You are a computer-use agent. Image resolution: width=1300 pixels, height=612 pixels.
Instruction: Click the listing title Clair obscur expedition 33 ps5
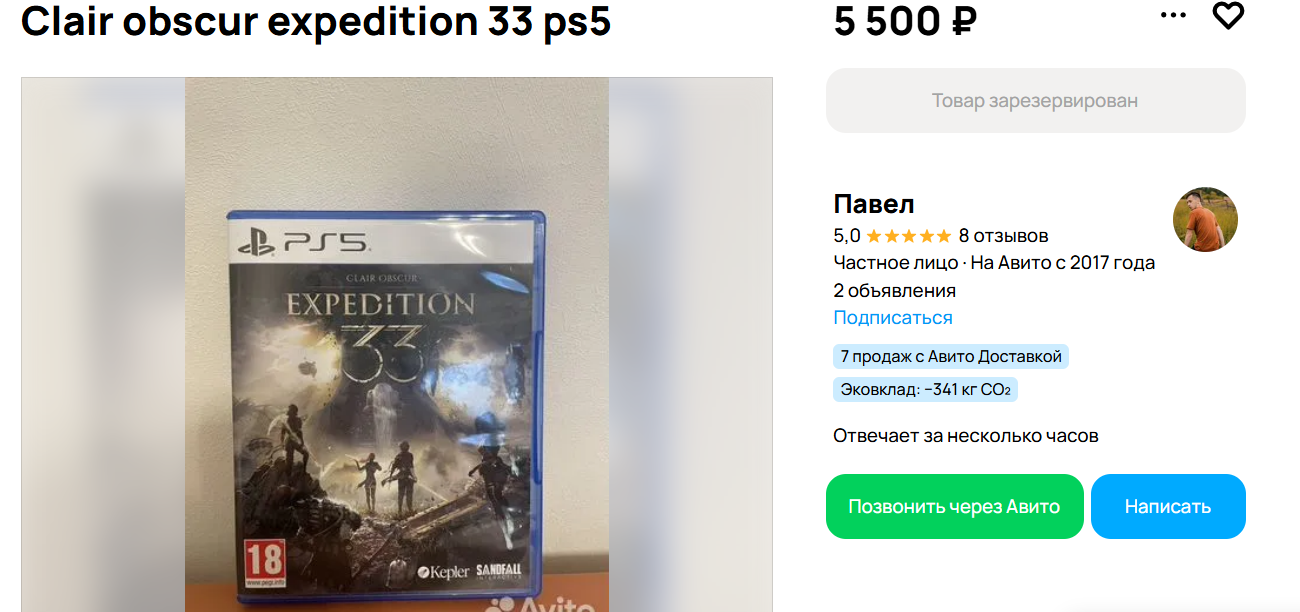click(316, 20)
